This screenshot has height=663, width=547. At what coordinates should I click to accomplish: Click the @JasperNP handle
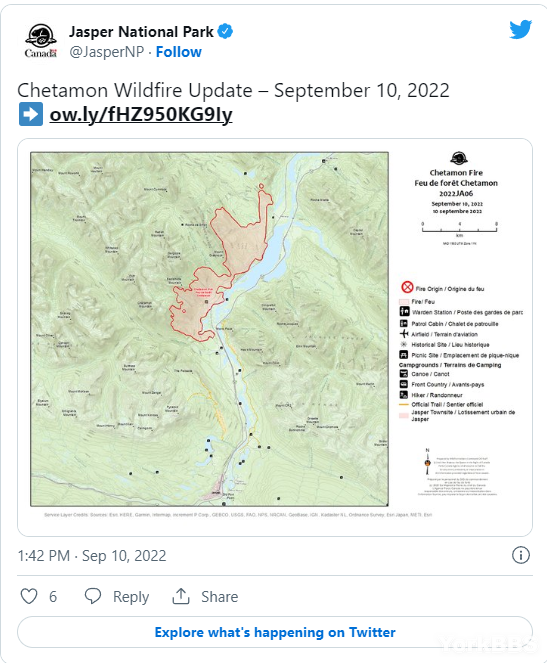(107, 52)
